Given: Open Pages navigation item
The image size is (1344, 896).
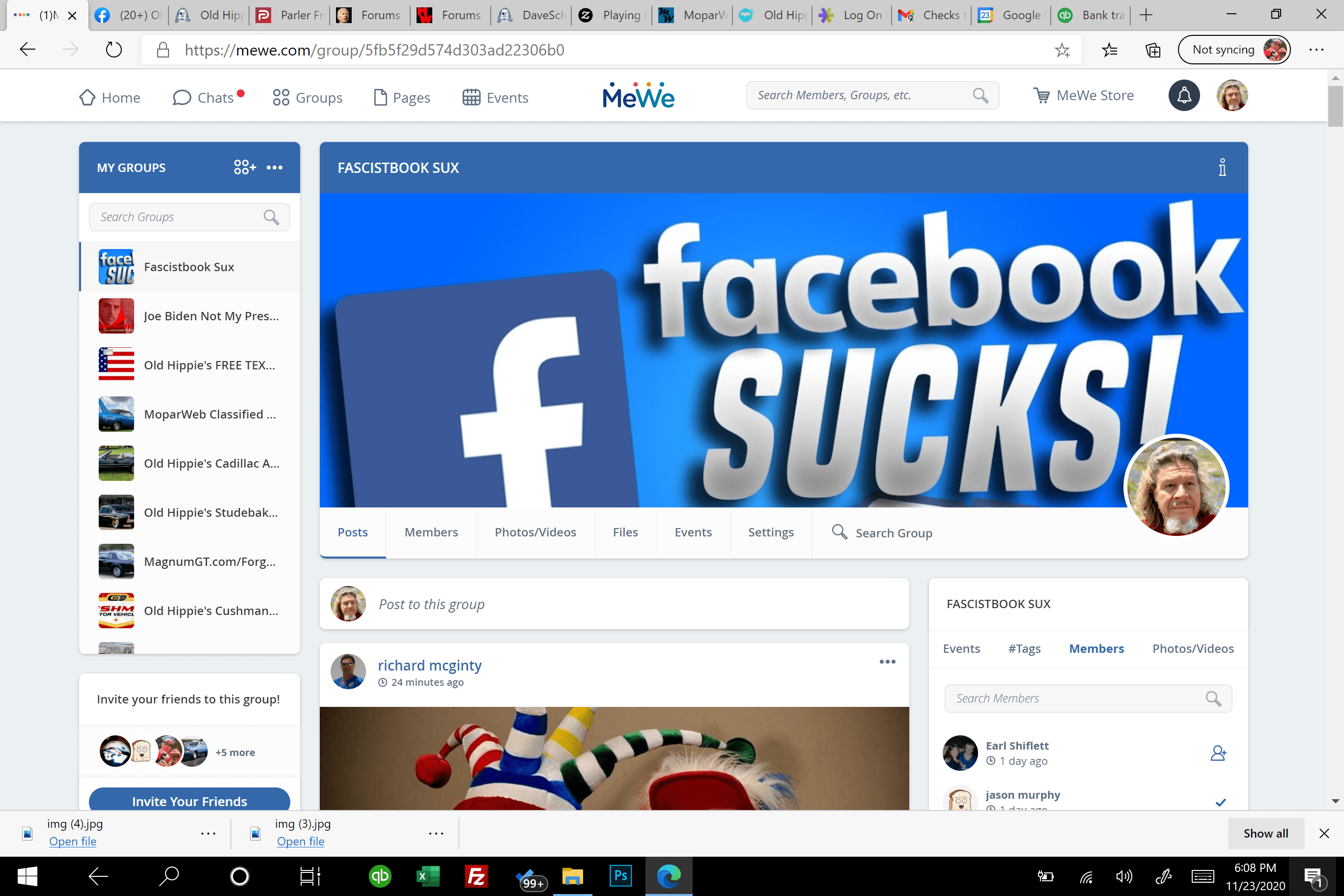Looking at the screenshot, I should point(402,98).
